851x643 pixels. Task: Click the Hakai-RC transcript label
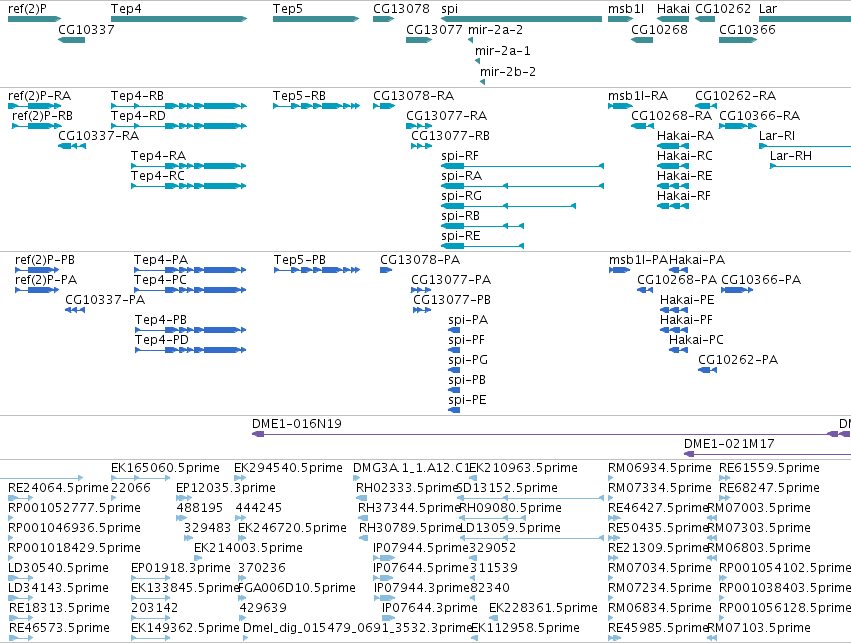[x=685, y=156]
